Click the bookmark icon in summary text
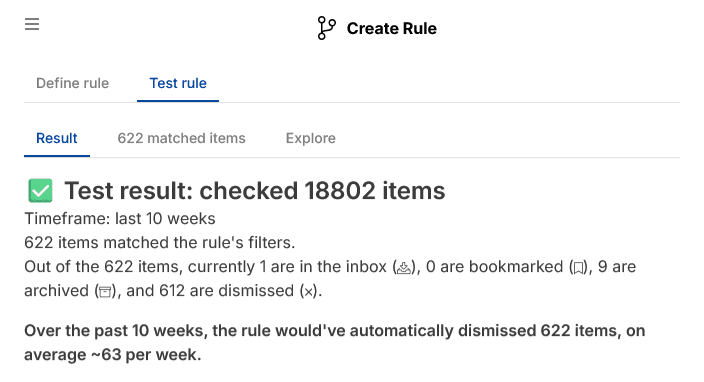The width and height of the screenshot is (704, 382). [x=579, y=268]
